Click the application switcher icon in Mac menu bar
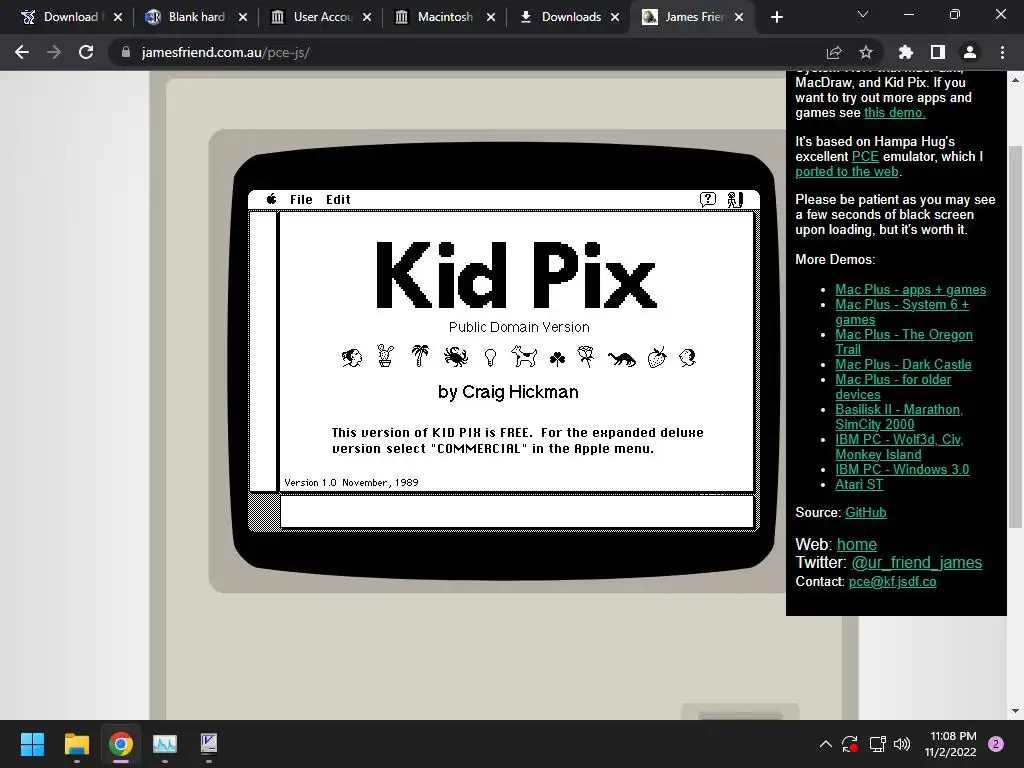Image resolution: width=1024 pixels, height=768 pixels. click(735, 199)
